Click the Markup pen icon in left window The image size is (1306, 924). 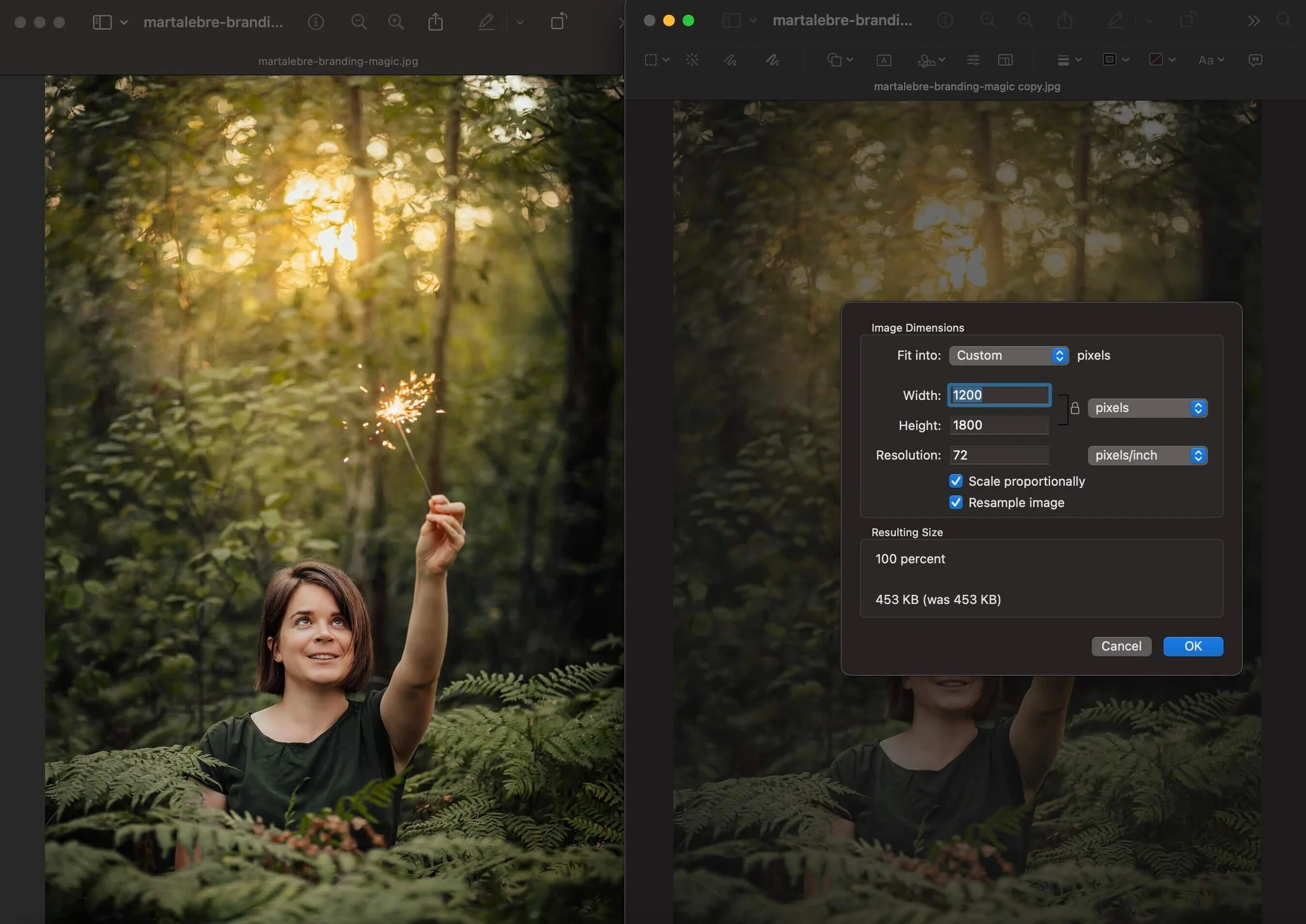486,22
